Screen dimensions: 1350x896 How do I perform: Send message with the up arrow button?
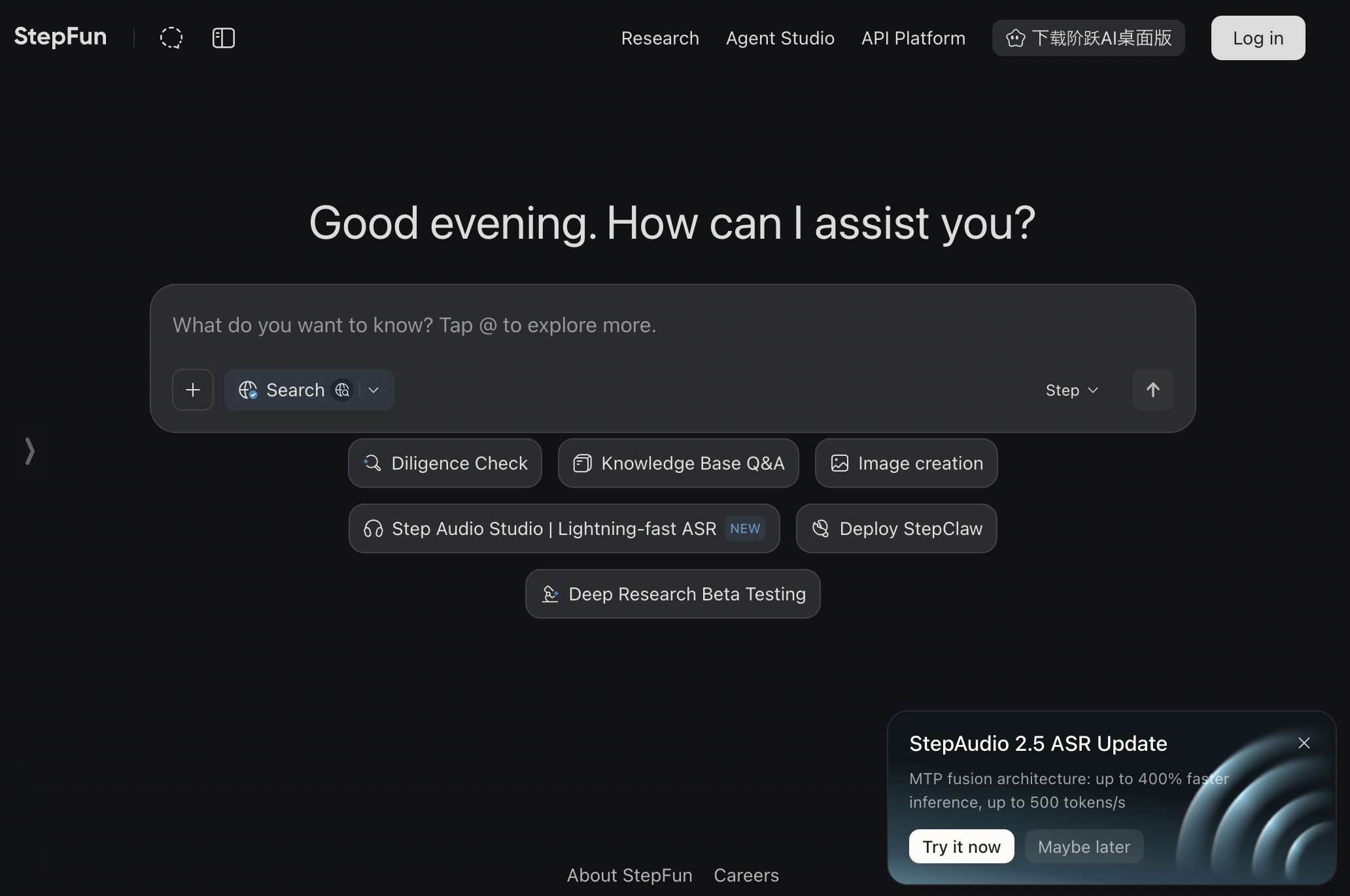pos(1153,390)
